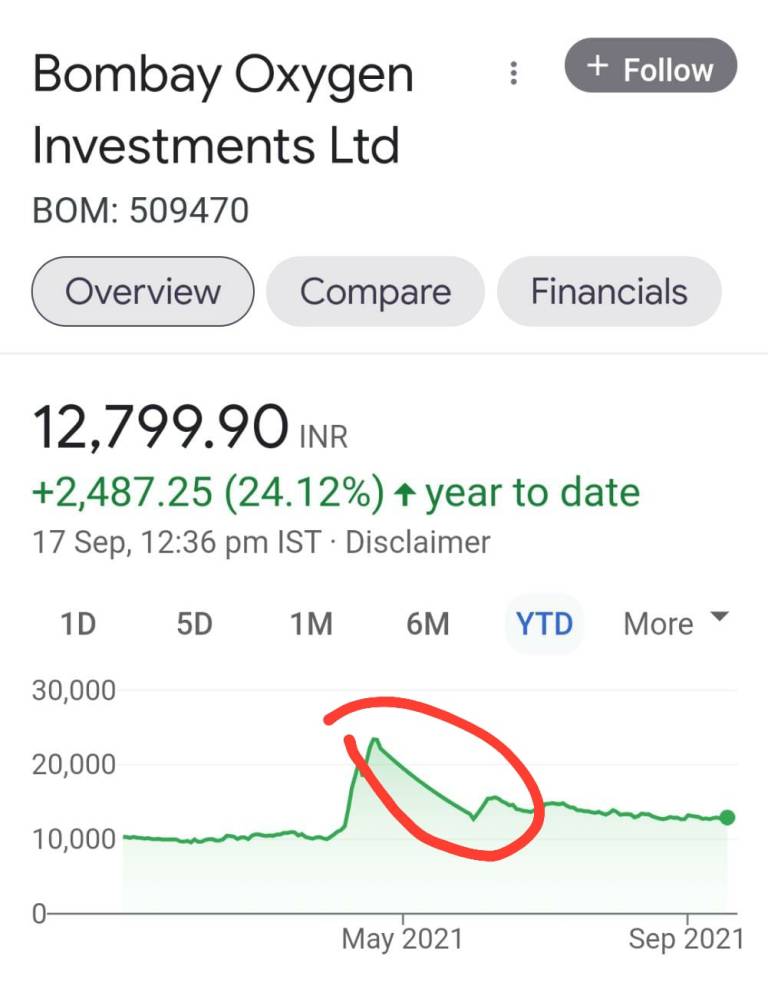Click the Follow button

pyautogui.click(x=650, y=69)
